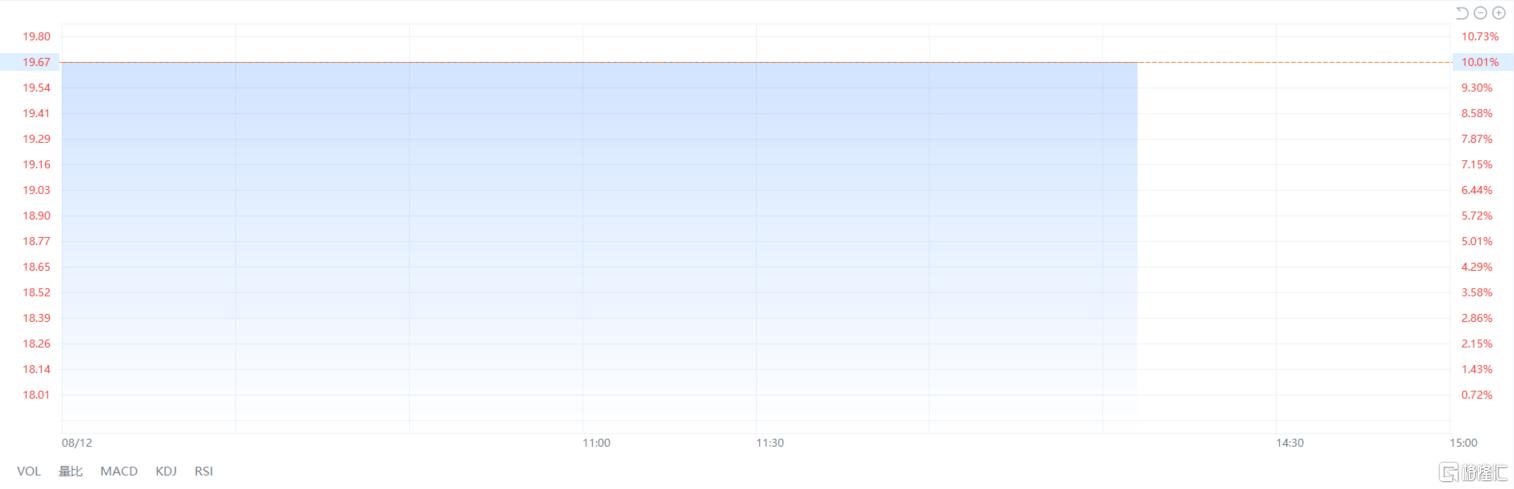
Task: Click the 18.77 price axis label
Action: coord(37,241)
